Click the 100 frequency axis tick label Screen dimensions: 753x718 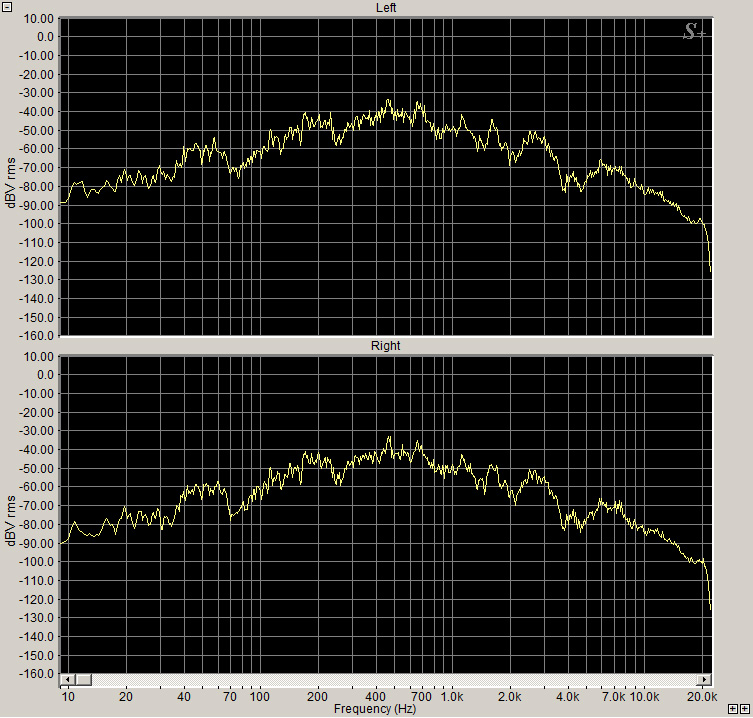pos(260,696)
